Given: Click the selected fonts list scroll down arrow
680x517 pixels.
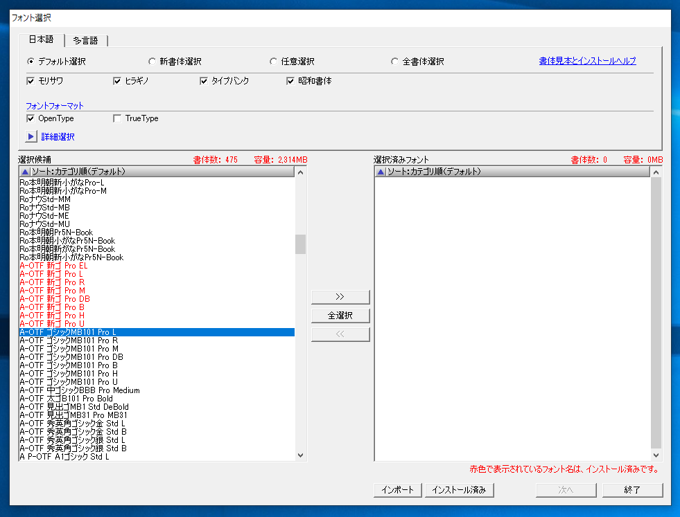Looking at the screenshot, I should tap(656, 455).
